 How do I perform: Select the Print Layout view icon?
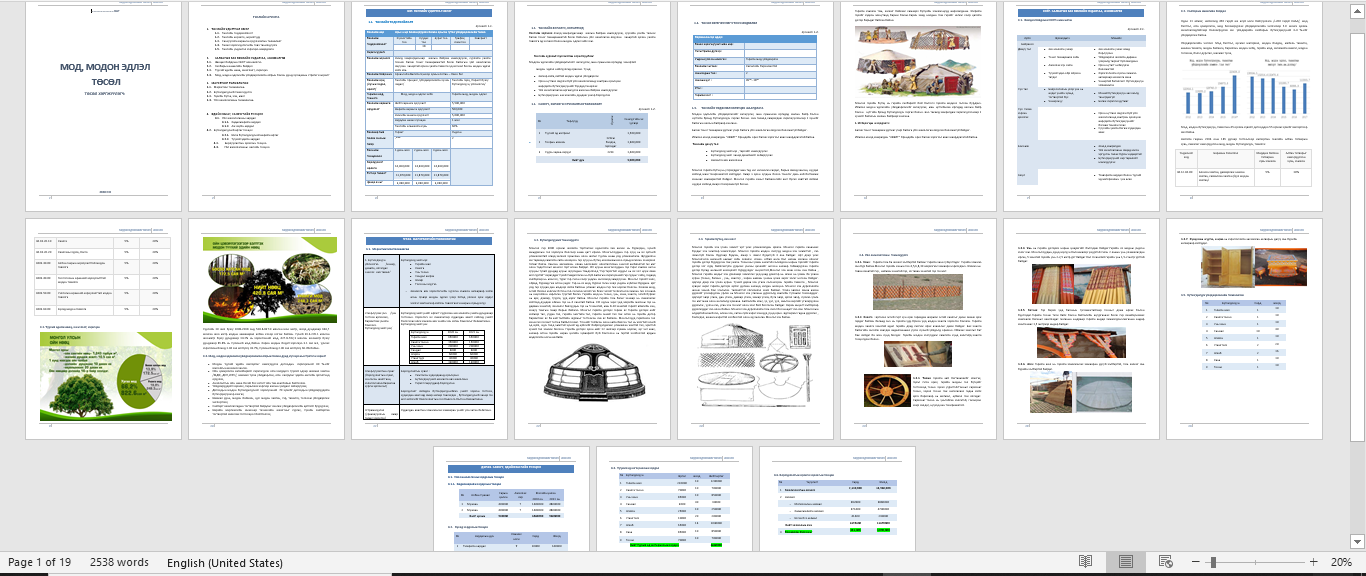tap(1125, 562)
